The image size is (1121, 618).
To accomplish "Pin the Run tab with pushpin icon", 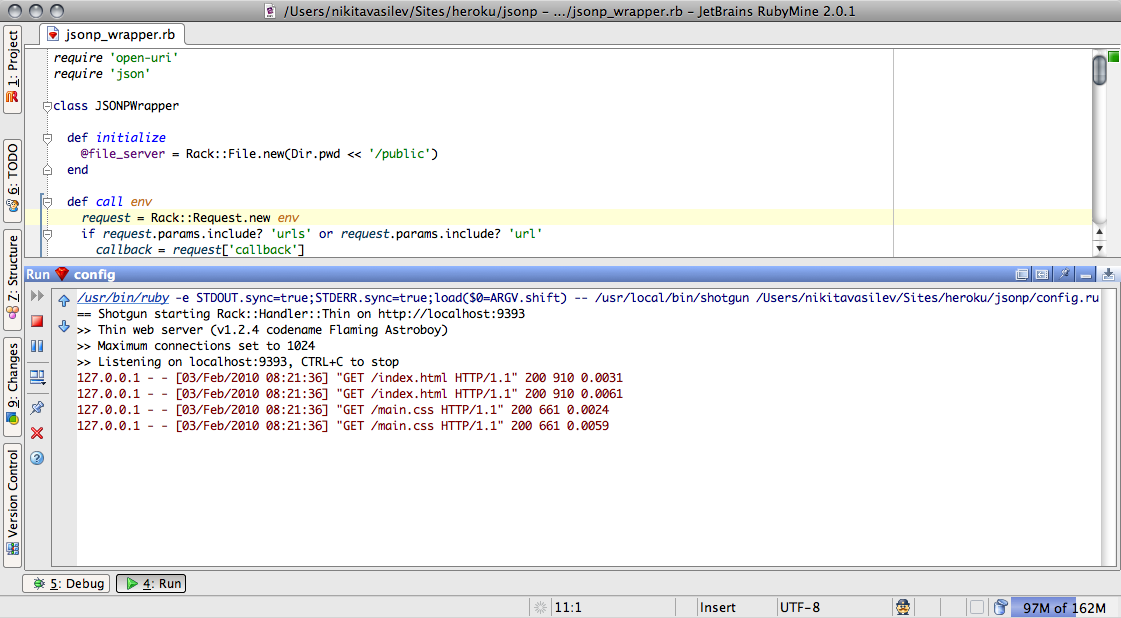I will pos(37,408).
